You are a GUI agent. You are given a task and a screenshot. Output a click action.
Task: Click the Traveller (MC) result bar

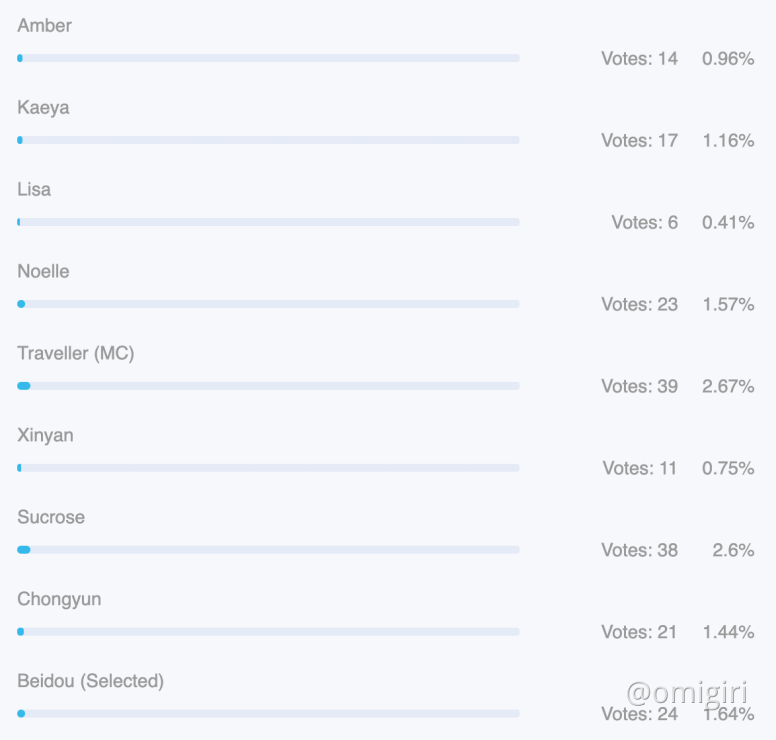click(268, 386)
